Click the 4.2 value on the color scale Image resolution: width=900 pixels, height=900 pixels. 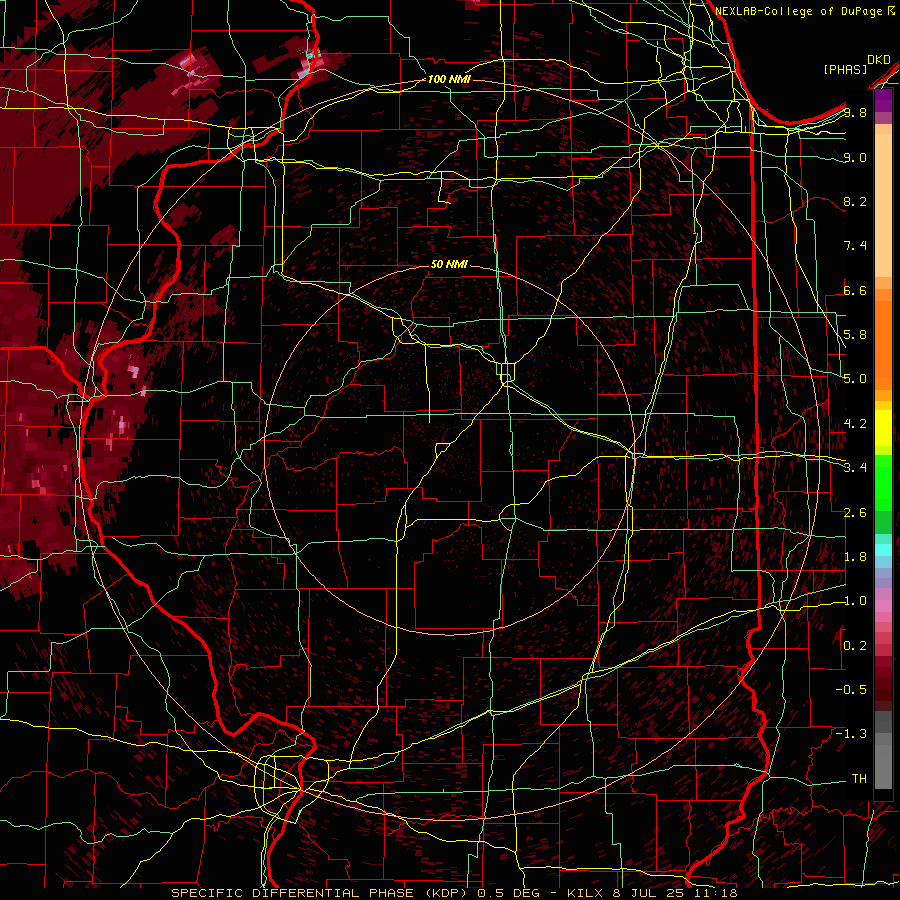click(x=855, y=424)
